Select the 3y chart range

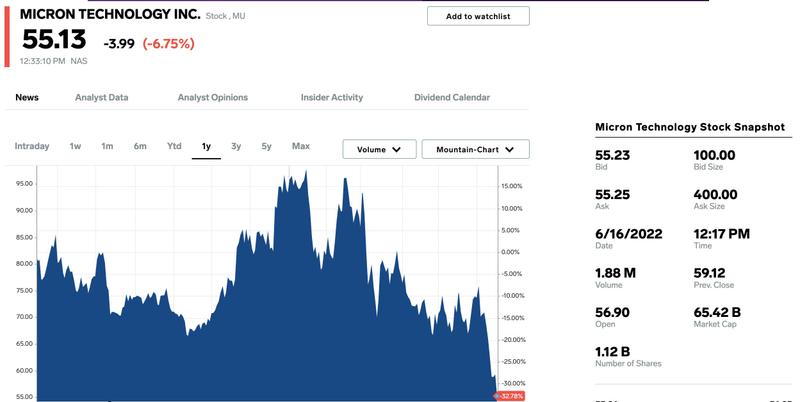pyautogui.click(x=236, y=146)
